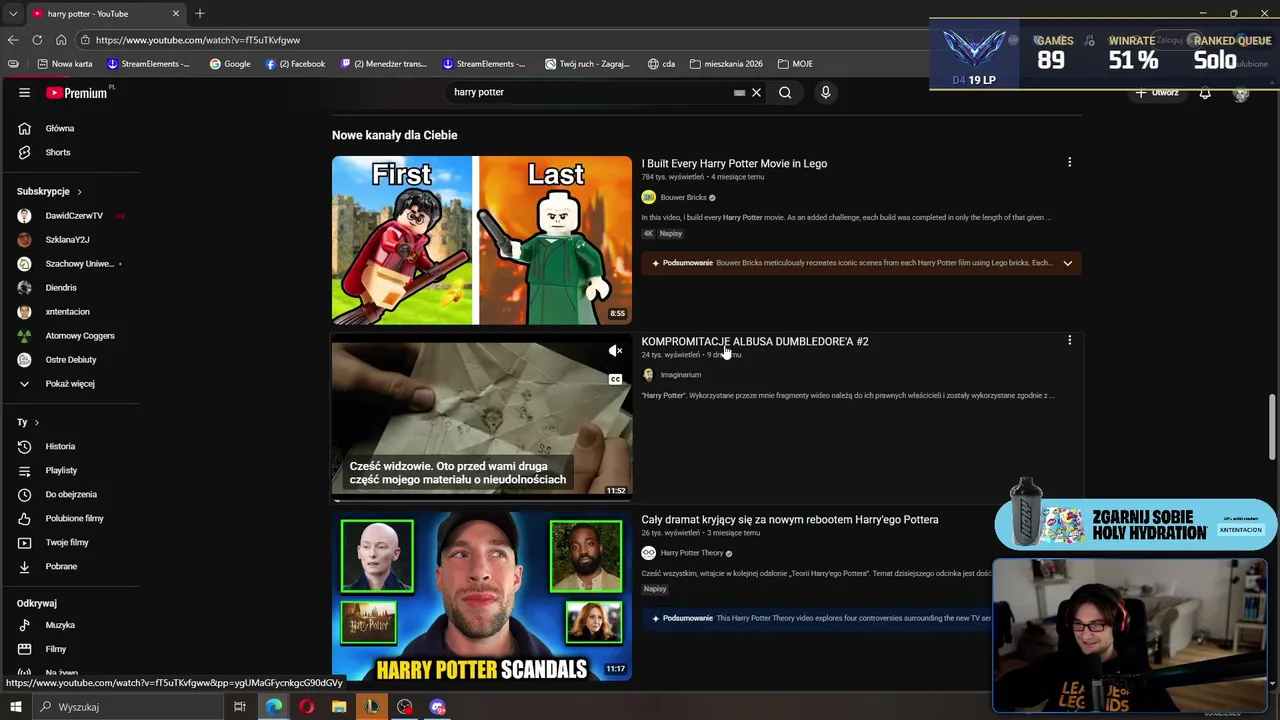1280x720 pixels.
Task: Open the YouTube hamburger guide menu
Action: (x=24, y=92)
